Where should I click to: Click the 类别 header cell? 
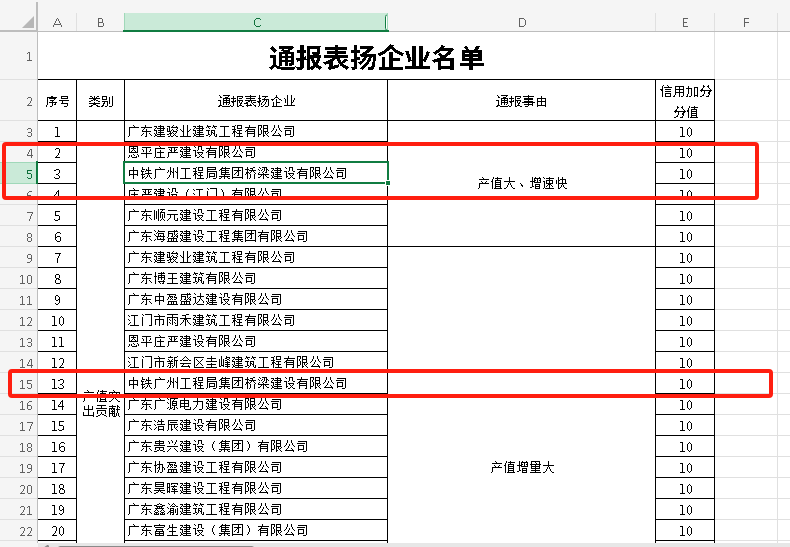(x=100, y=101)
